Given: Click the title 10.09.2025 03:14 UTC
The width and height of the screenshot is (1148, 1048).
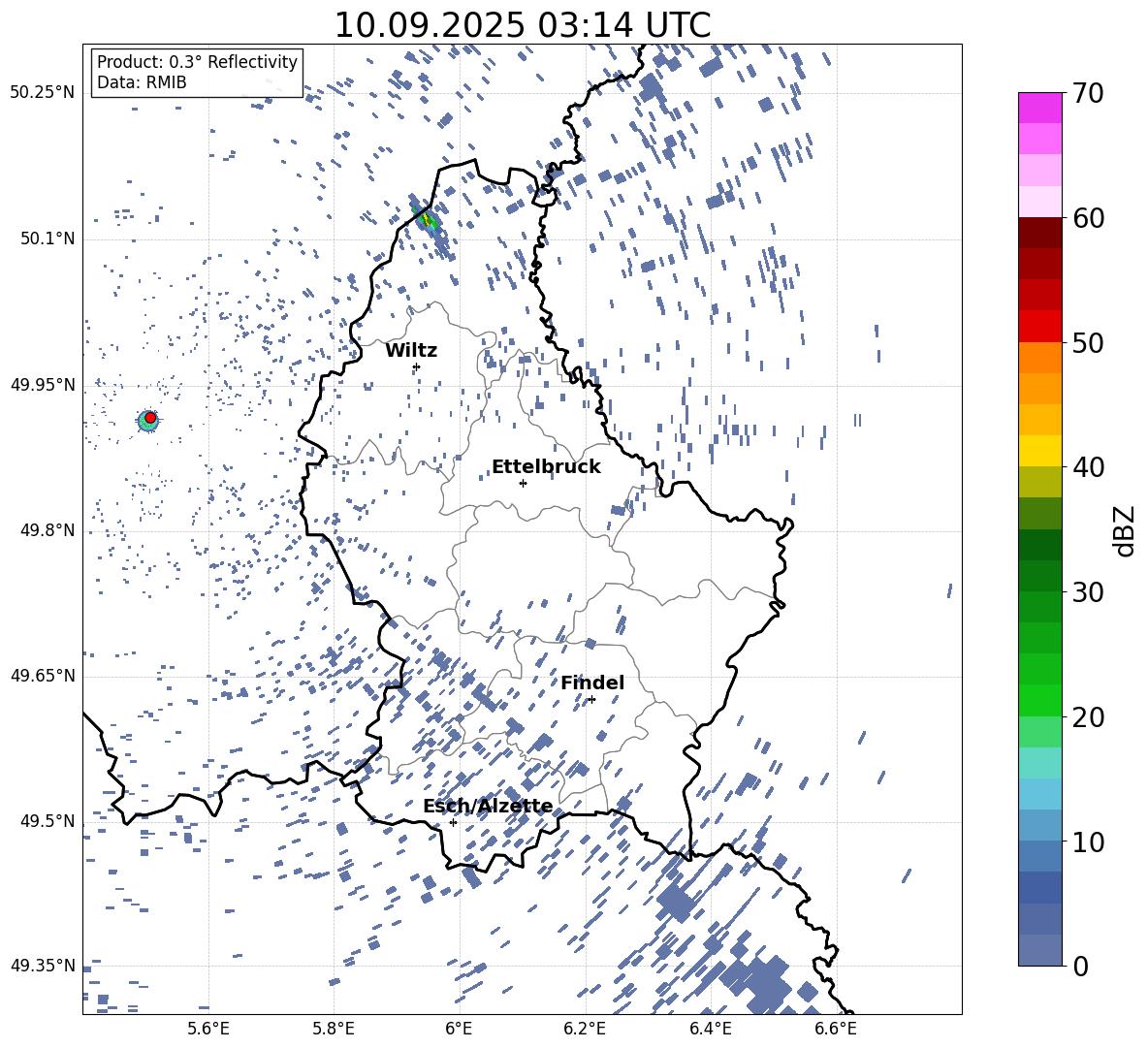Looking at the screenshot, I should pos(522,25).
